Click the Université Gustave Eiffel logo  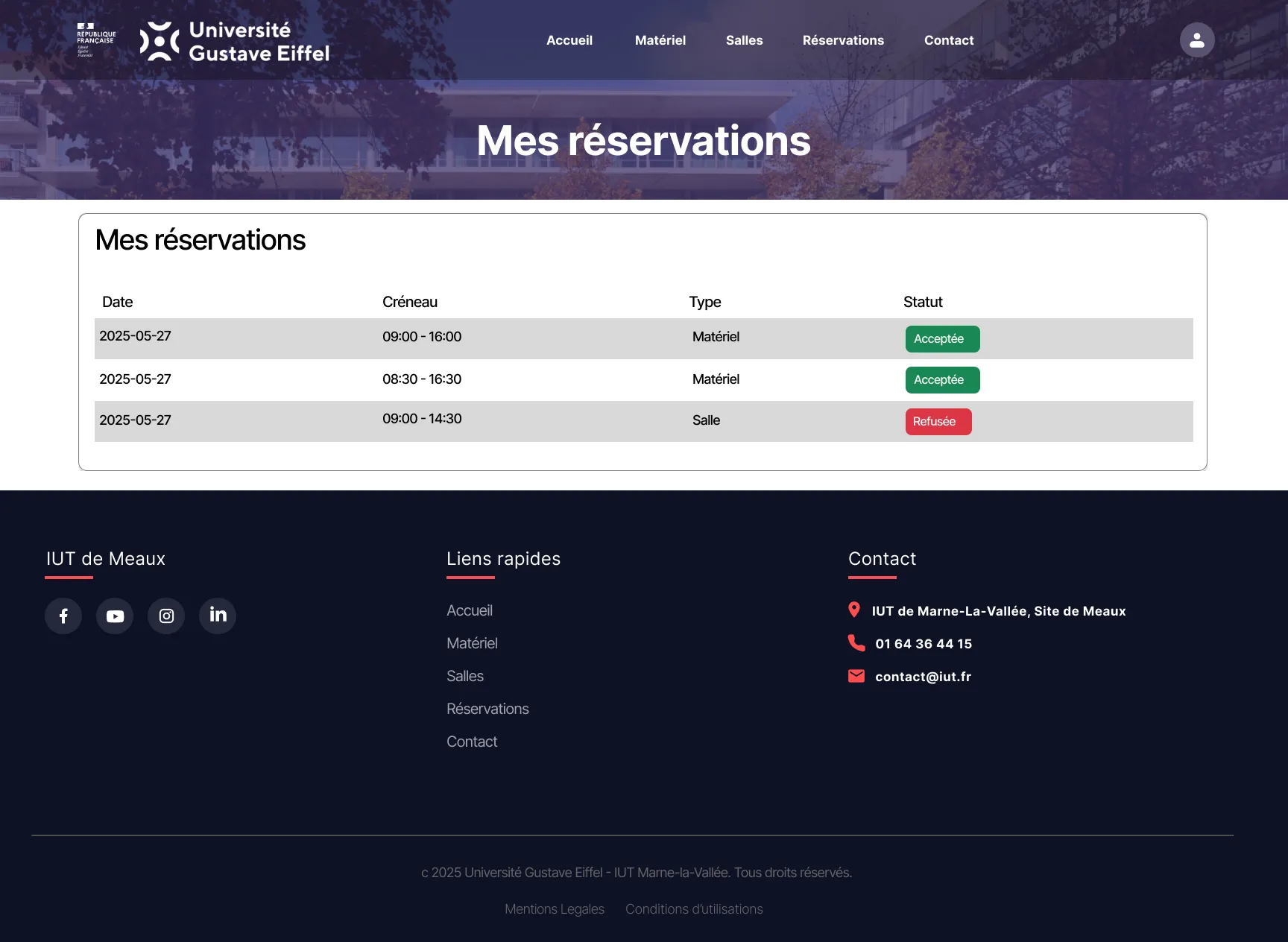234,41
